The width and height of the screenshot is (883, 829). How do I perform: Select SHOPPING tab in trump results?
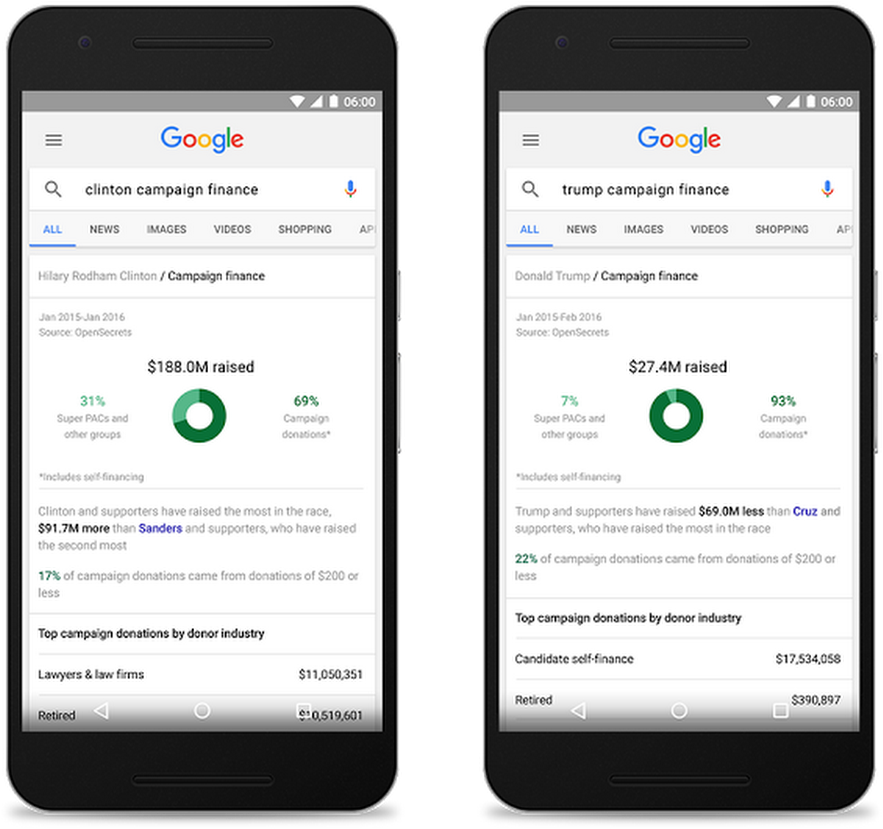[782, 229]
